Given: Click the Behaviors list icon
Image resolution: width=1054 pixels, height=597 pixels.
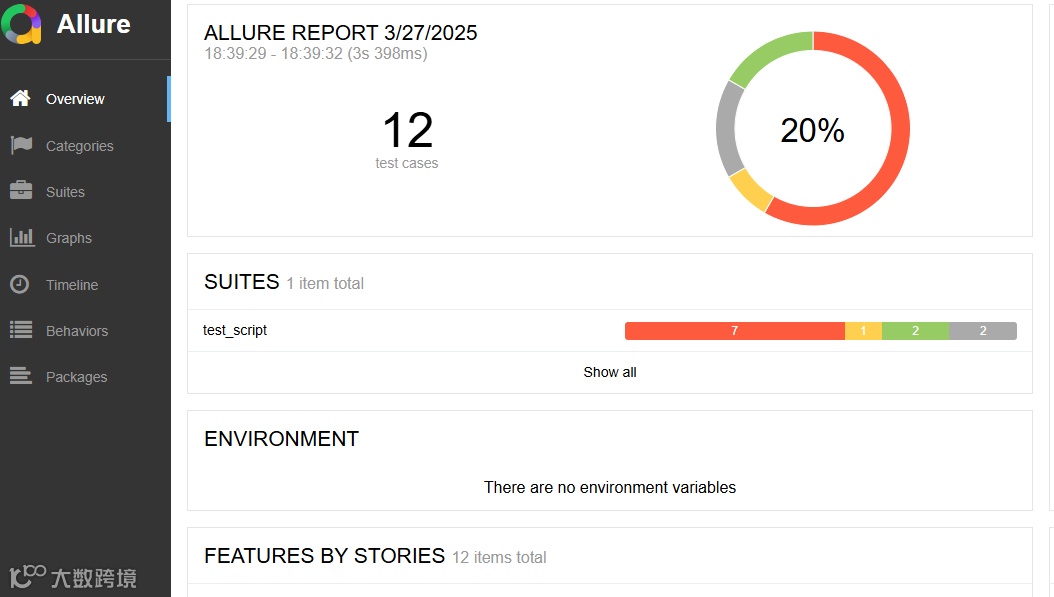Looking at the screenshot, I should click(20, 331).
